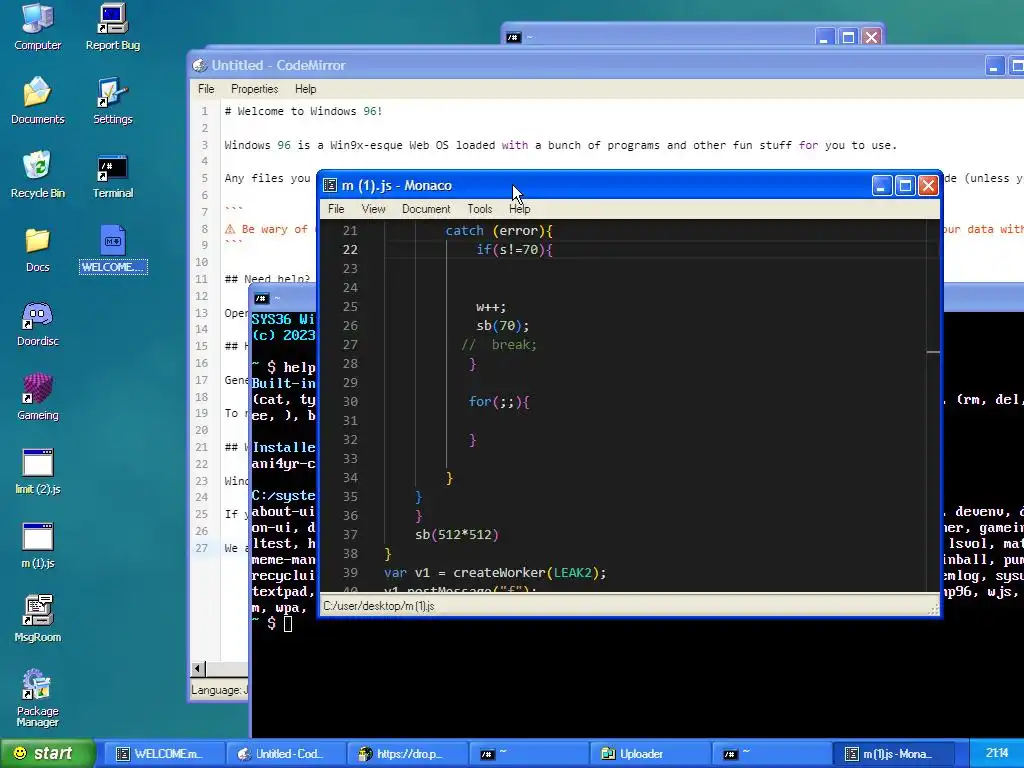Image resolution: width=1024 pixels, height=768 pixels.
Task: Switch to first terminal taskbar item
Action: [x=530, y=754]
